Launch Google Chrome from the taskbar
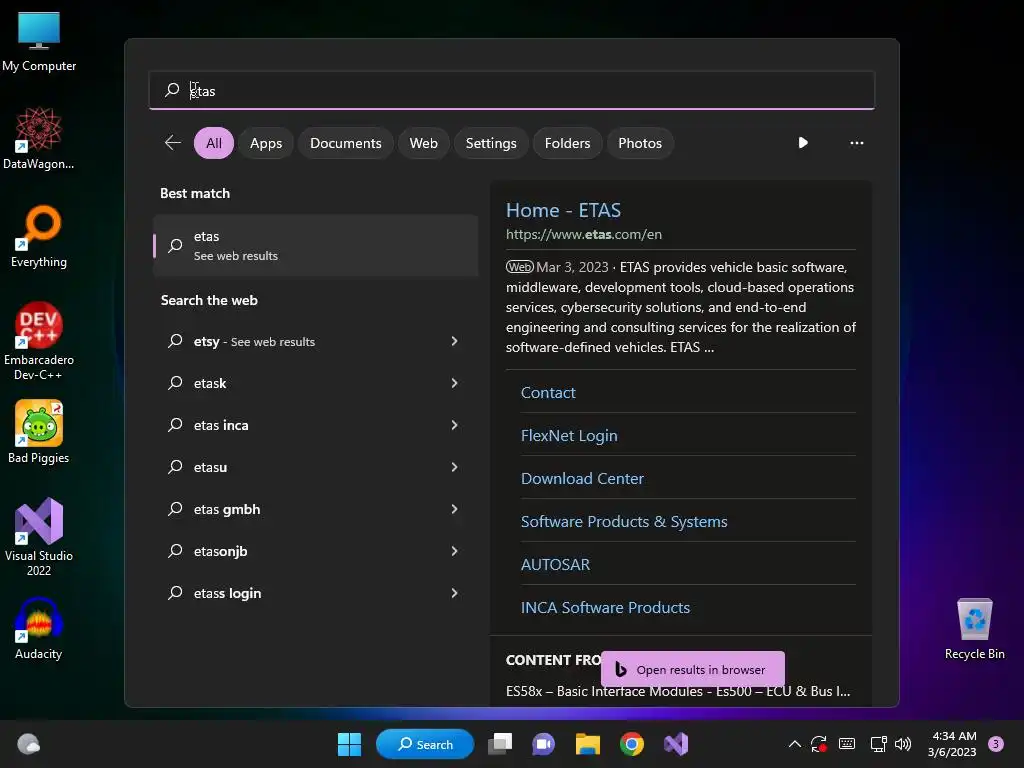Viewport: 1024px width, 768px height. (632, 744)
